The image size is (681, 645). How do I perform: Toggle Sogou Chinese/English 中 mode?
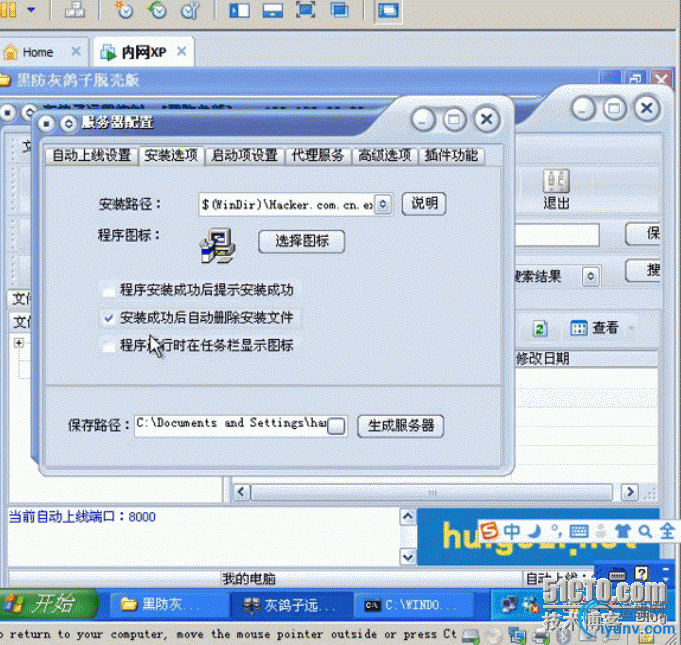click(x=512, y=531)
